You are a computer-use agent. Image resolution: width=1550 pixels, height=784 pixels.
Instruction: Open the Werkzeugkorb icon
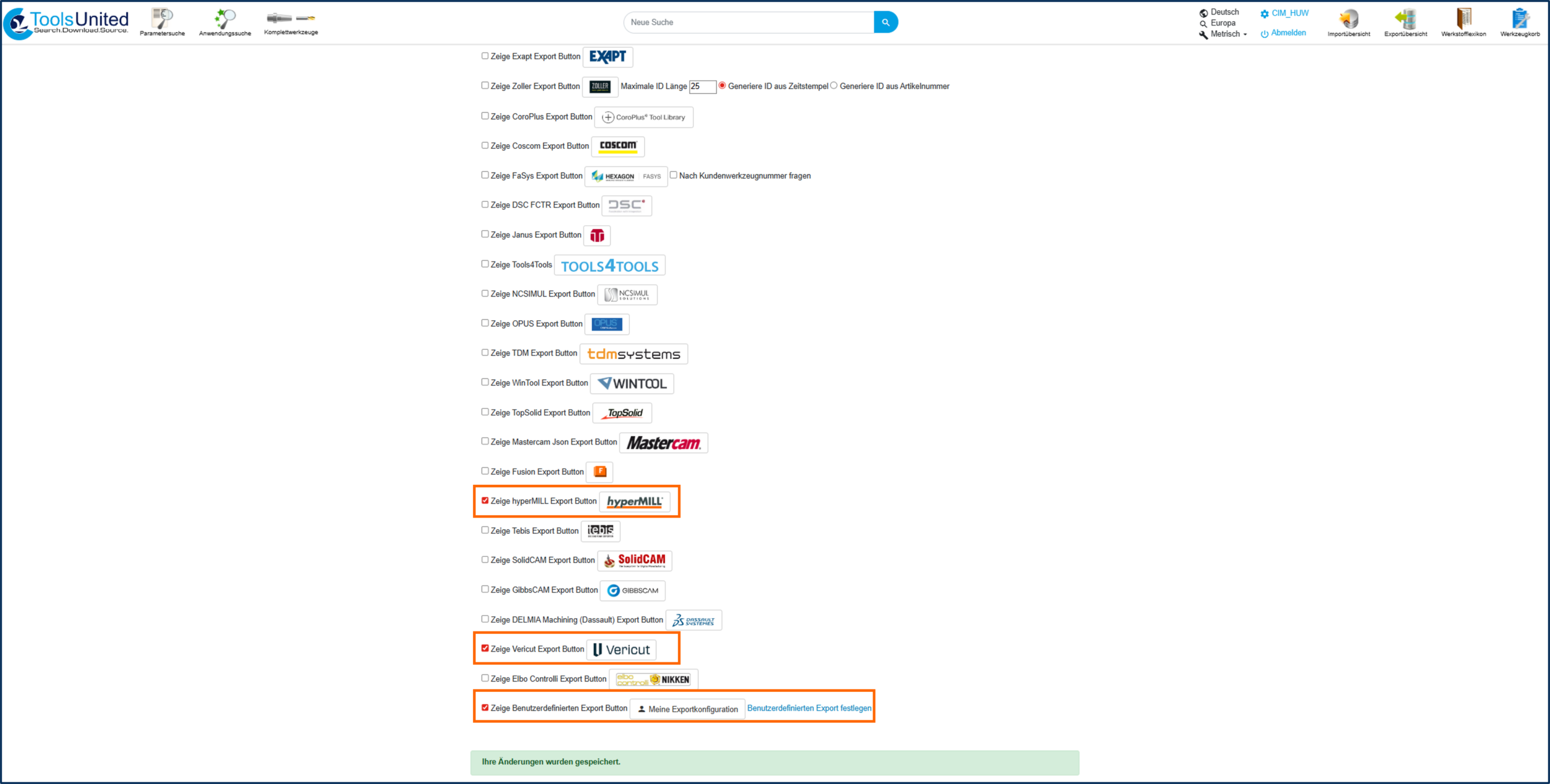click(x=1520, y=22)
